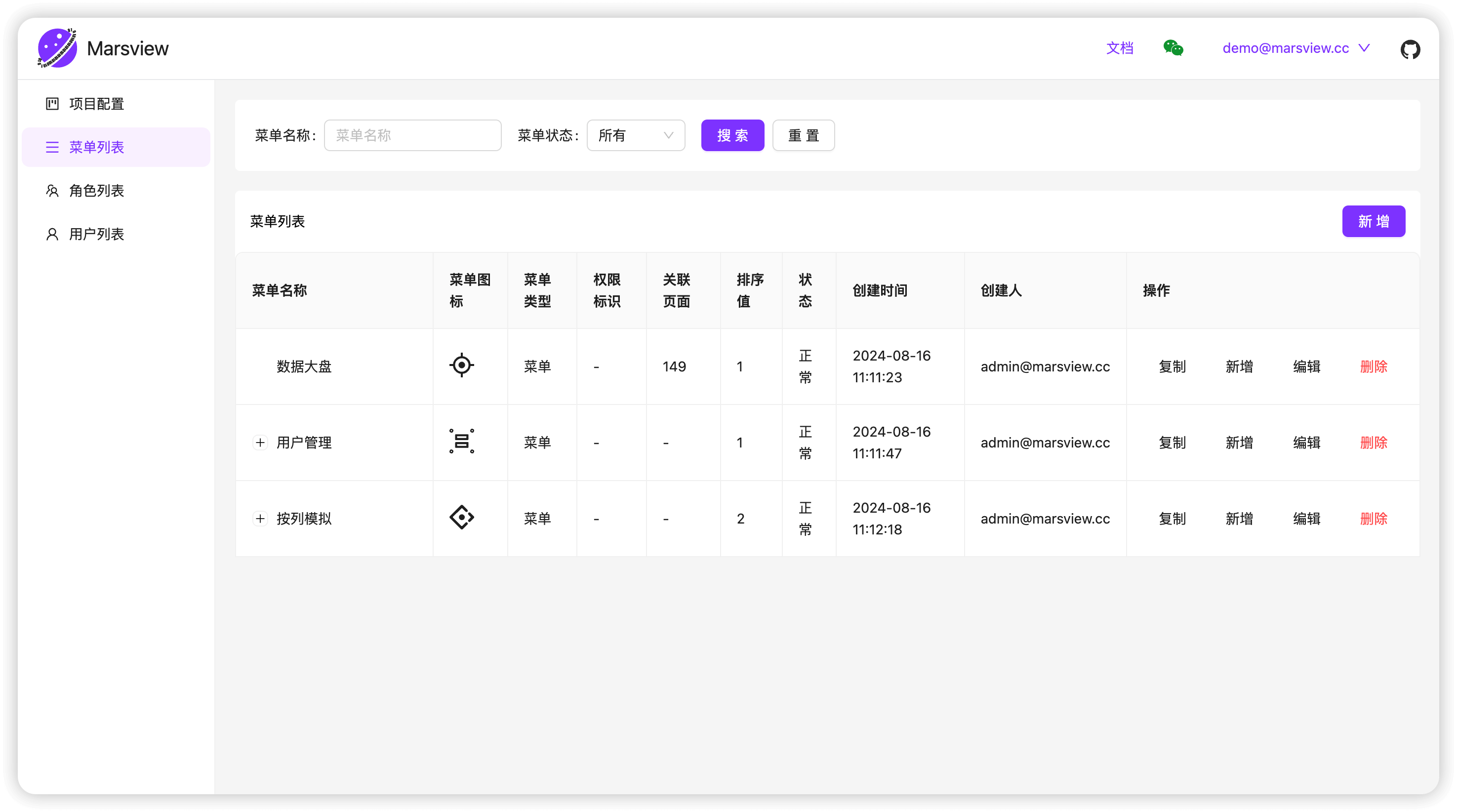Click the diamond icon in 按列模拟 row
Viewport: 1457px width, 812px height.
(x=461, y=518)
